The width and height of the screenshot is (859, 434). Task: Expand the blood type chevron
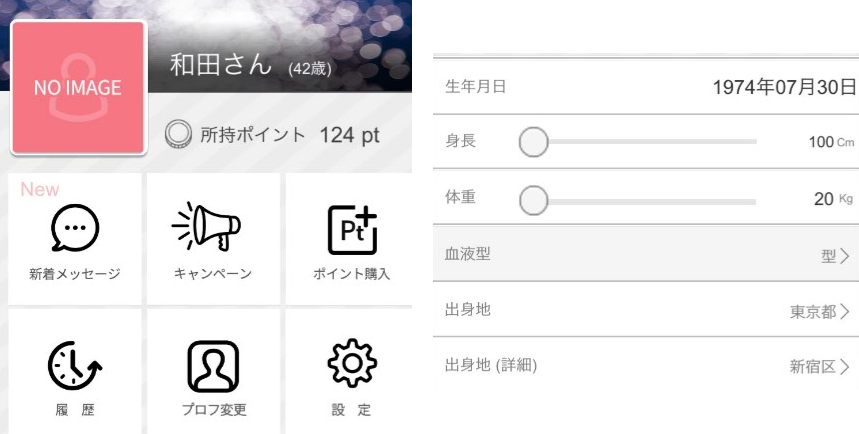(x=845, y=256)
